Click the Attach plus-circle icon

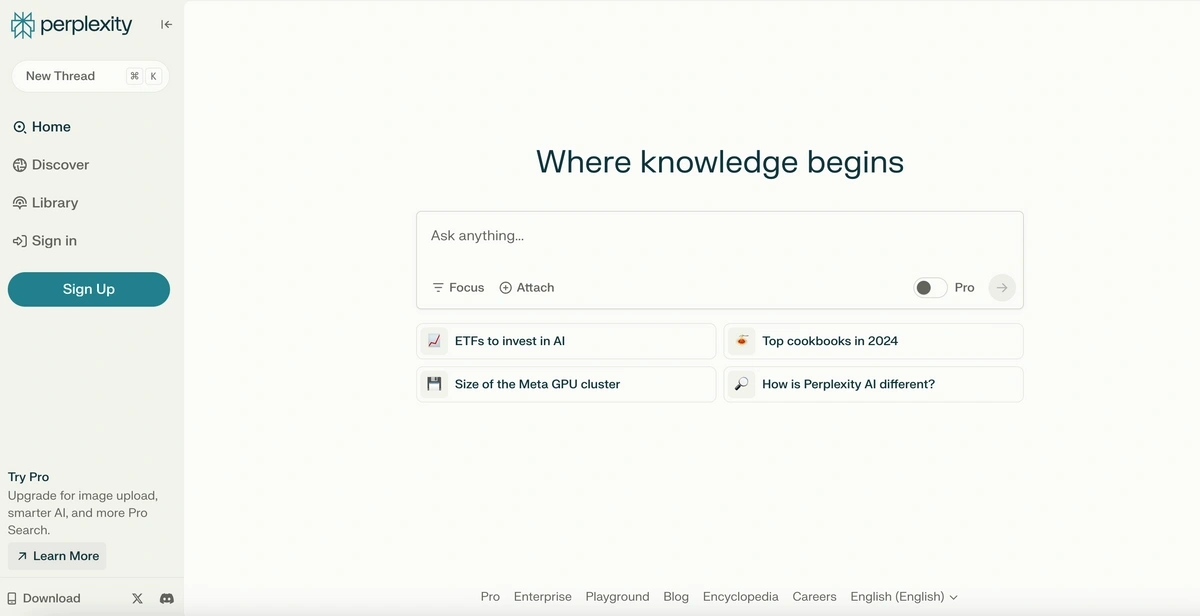506,288
